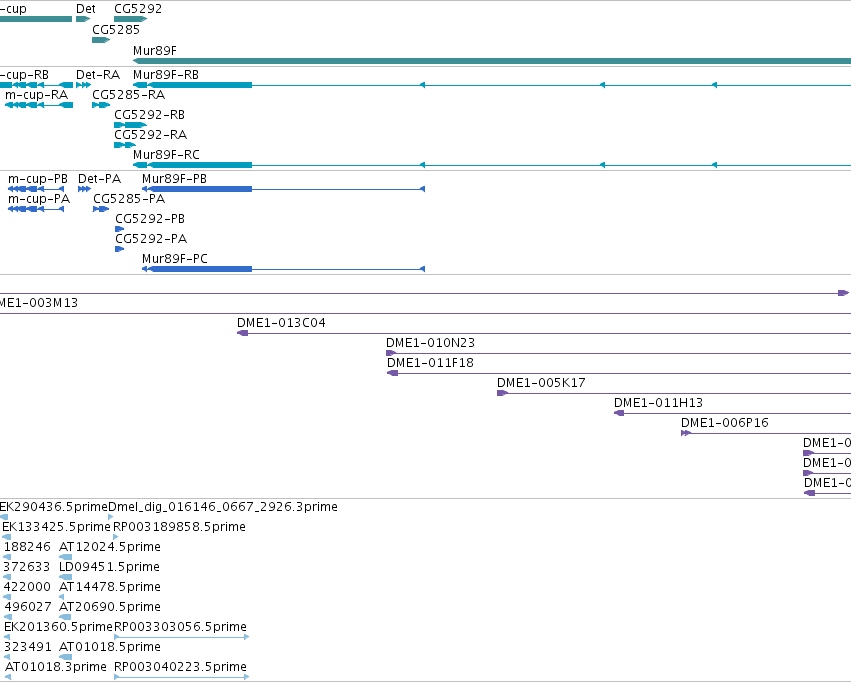Viewport: 851px width, 682px height.
Task: Select the DME1-003M13 clone label
Action: pyautogui.click(x=39, y=303)
